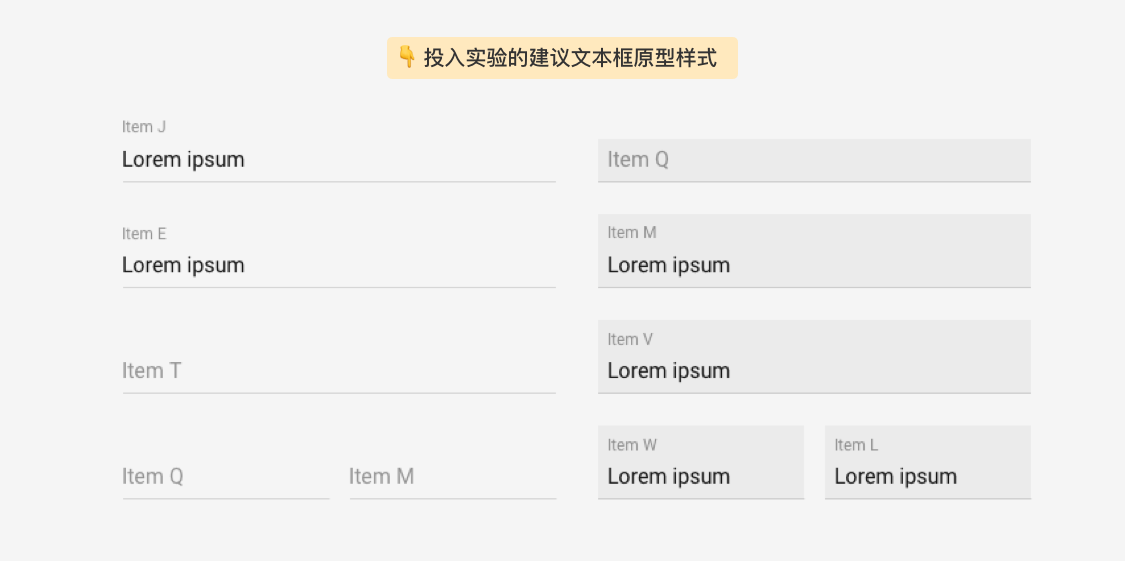Click 'Lorem ipsum' in the Item L field
This screenshot has width=1125, height=561.
895,477
